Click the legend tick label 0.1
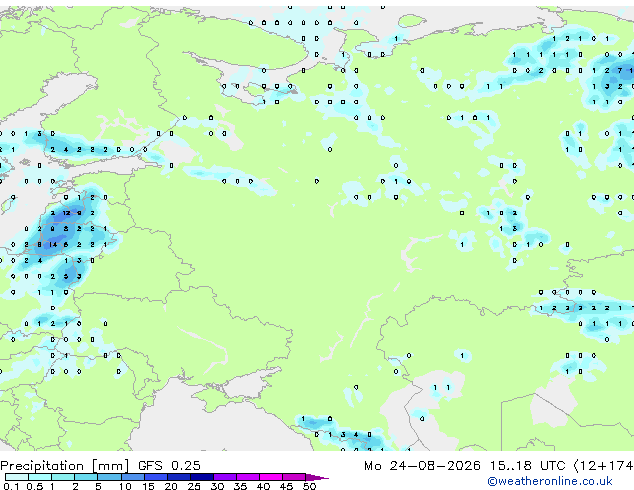 [x=11, y=486]
